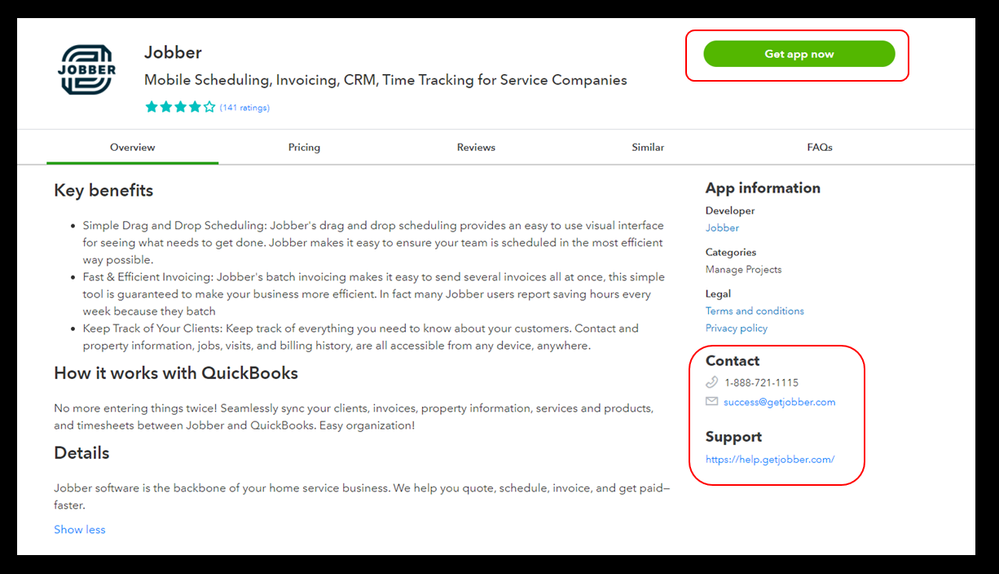Open the 141 ratings link
The width and height of the screenshot is (999, 574).
[245, 107]
